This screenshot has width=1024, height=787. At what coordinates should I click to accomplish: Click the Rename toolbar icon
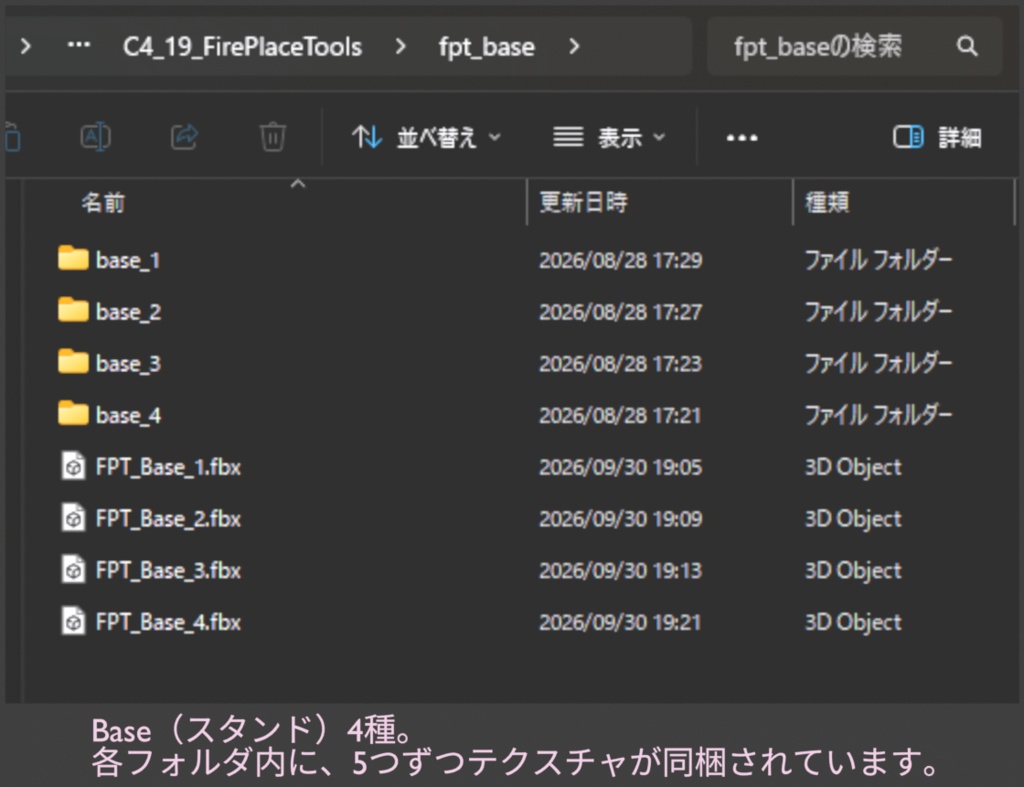95,137
